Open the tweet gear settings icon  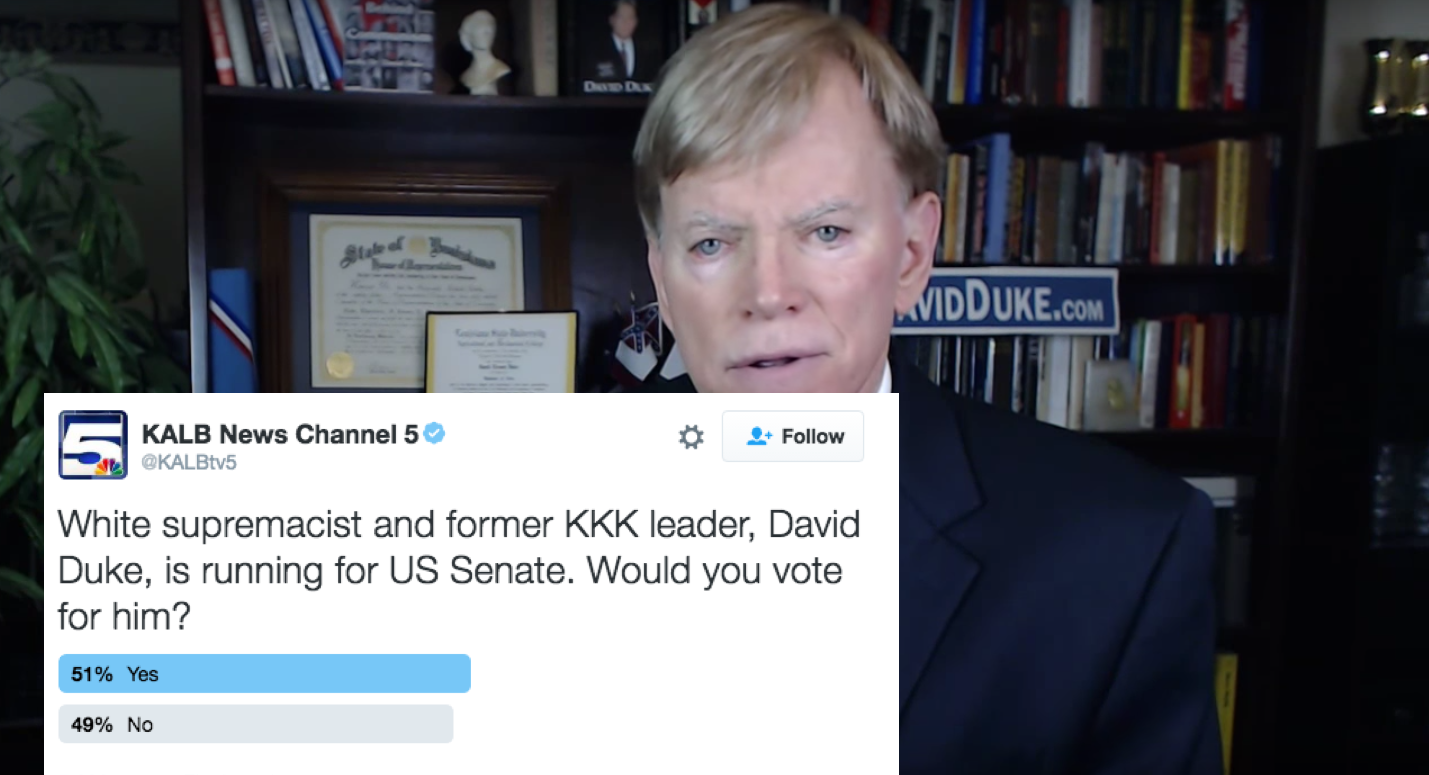691,437
